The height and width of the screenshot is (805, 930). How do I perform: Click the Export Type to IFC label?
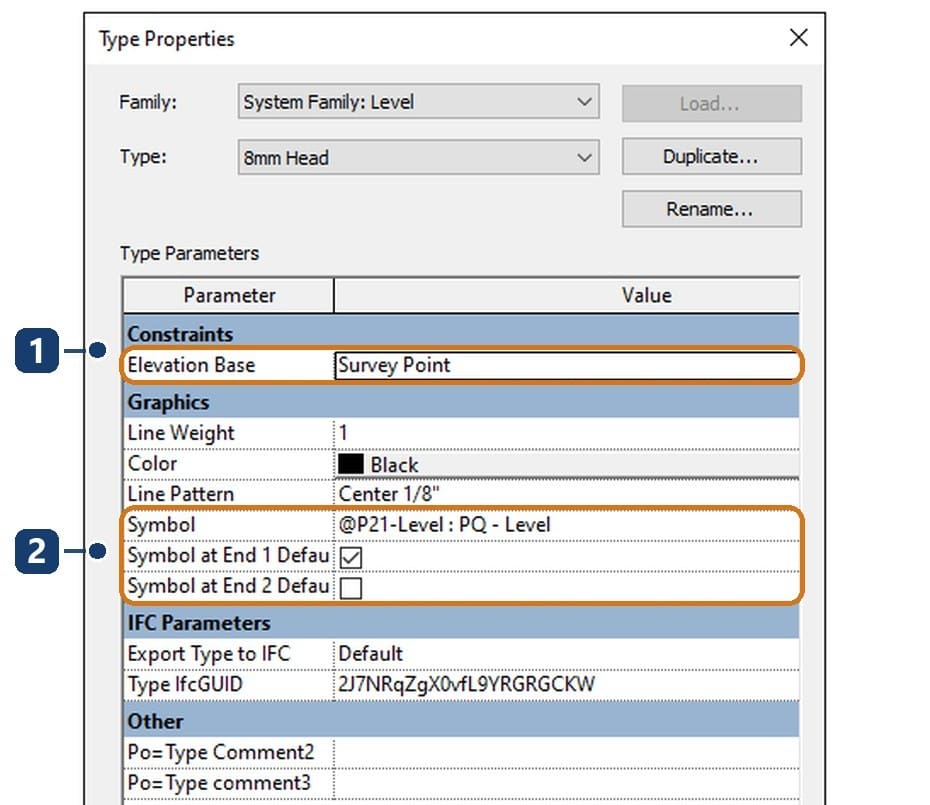coord(209,654)
